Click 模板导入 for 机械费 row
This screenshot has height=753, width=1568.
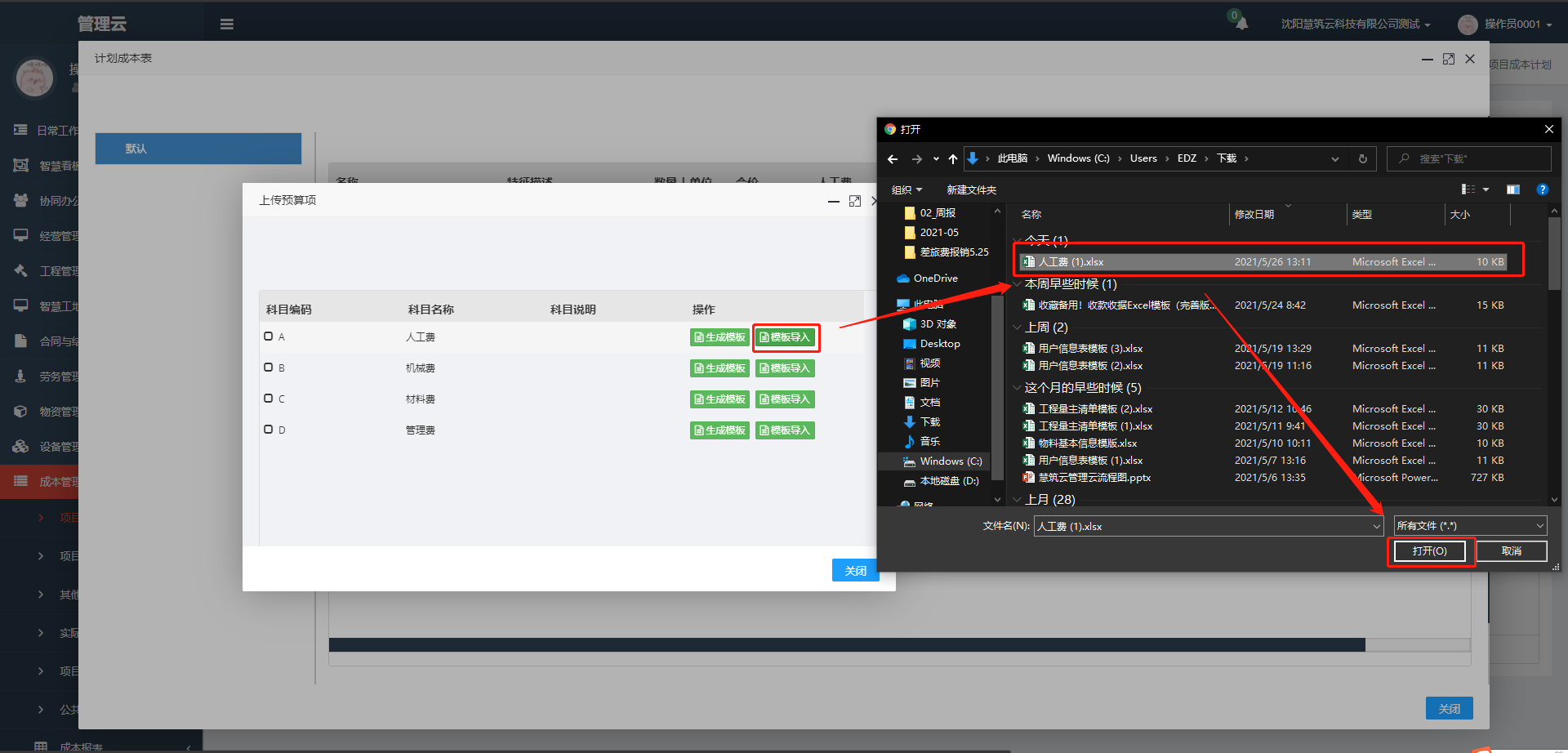[785, 368]
